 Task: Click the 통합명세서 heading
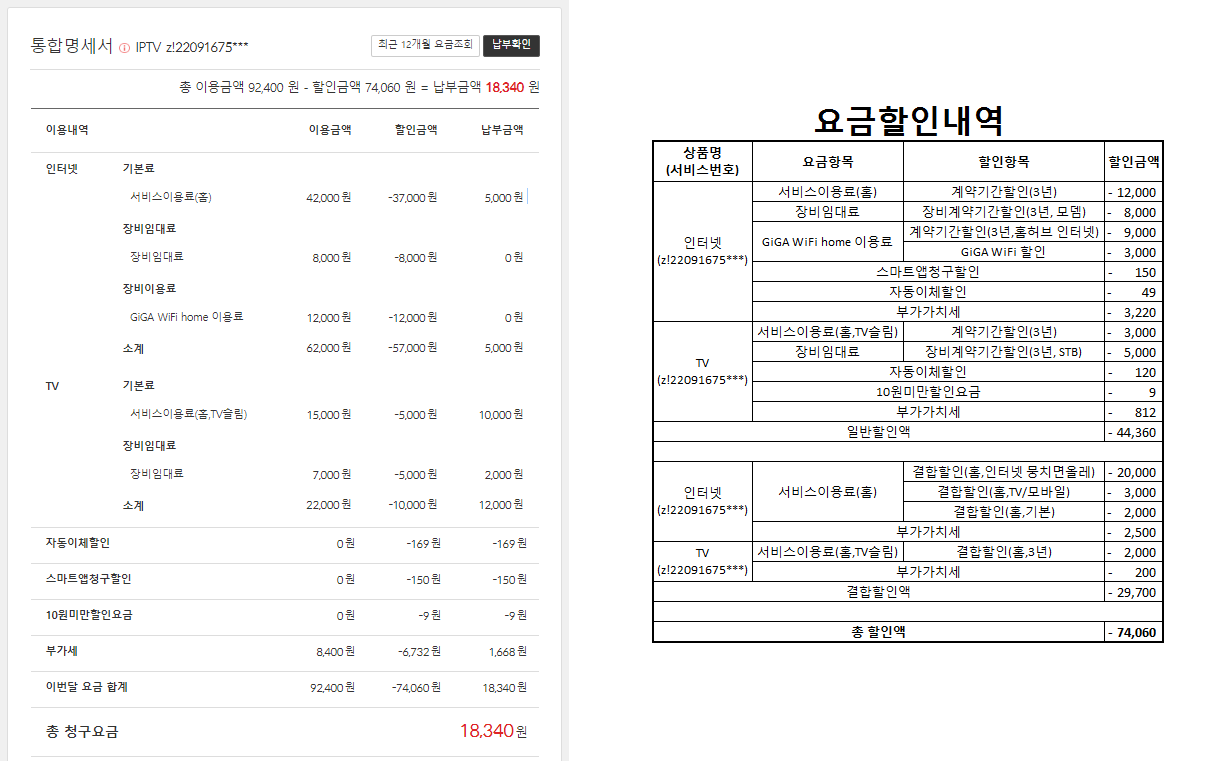72,46
